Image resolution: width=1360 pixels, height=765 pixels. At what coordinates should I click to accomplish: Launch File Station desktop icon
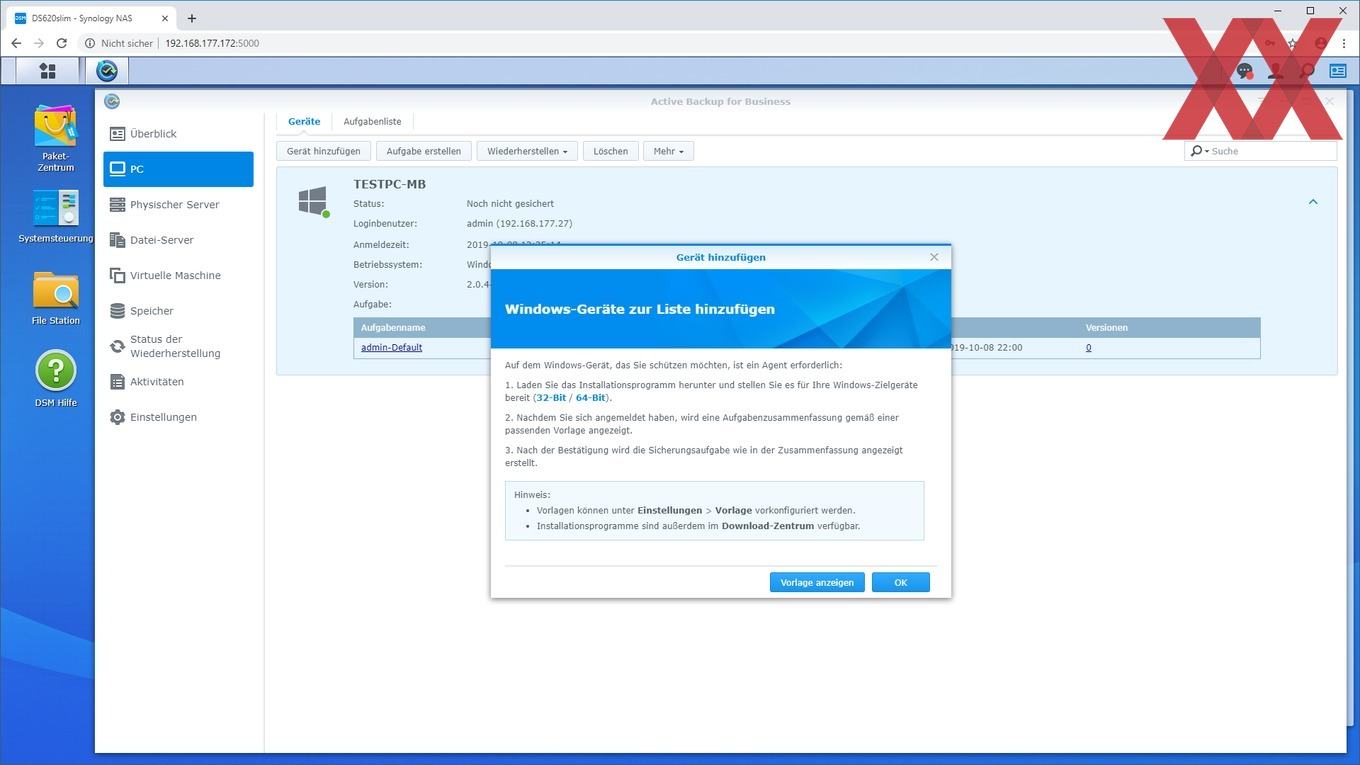click(56, 298)
